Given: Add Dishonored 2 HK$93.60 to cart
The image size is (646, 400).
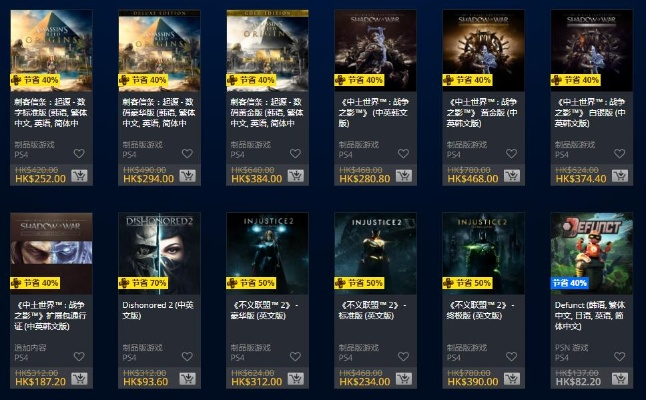Looking at the screenshot, I should [187, 379].
